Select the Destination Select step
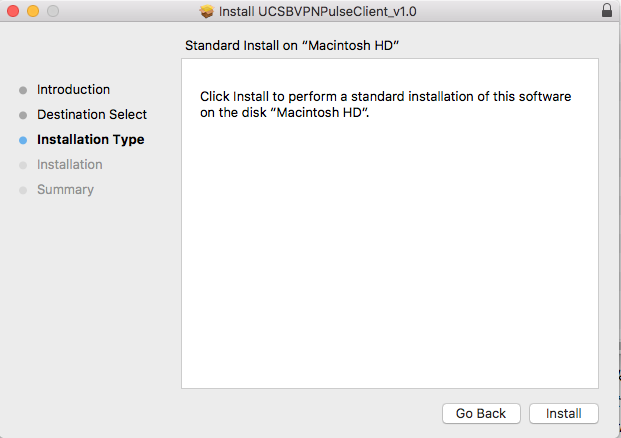The width and height of the screenshot is (621, 438). pos(92,114)
